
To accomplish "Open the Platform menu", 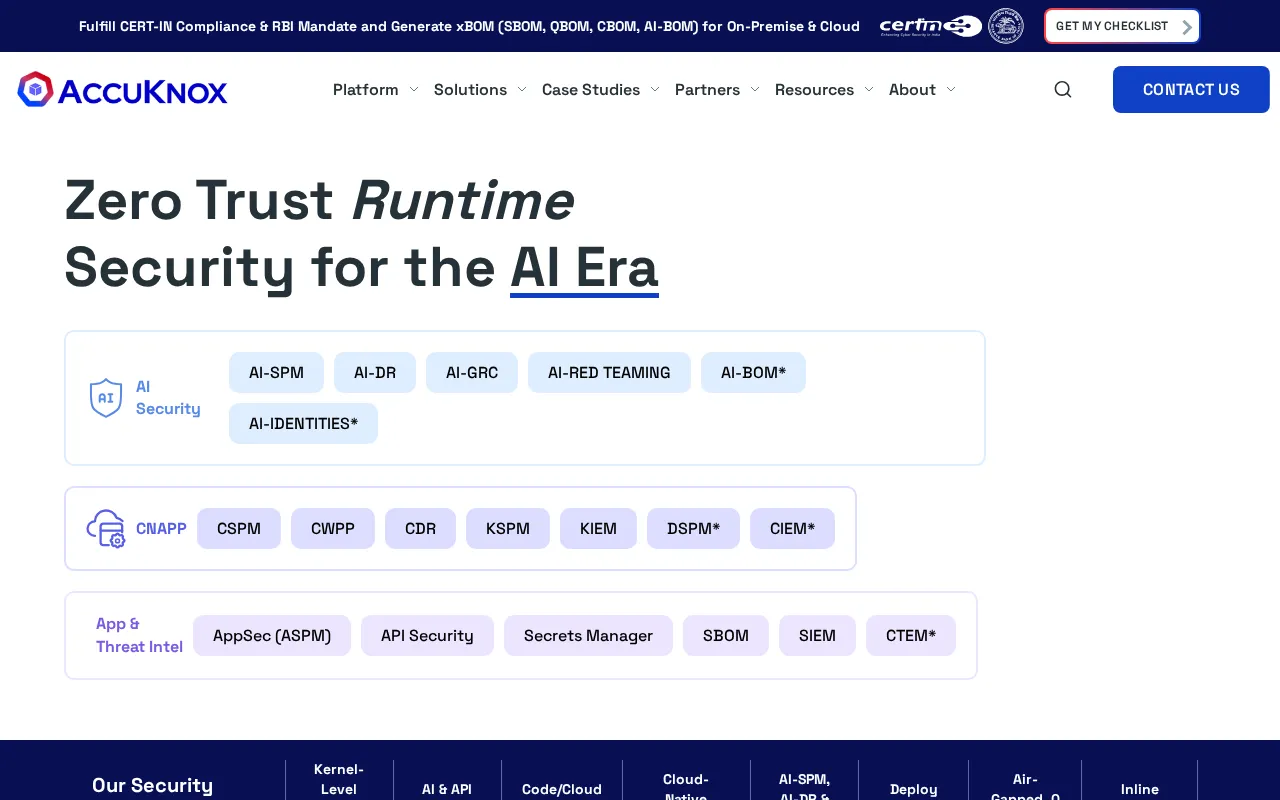I will click(365, 90).
